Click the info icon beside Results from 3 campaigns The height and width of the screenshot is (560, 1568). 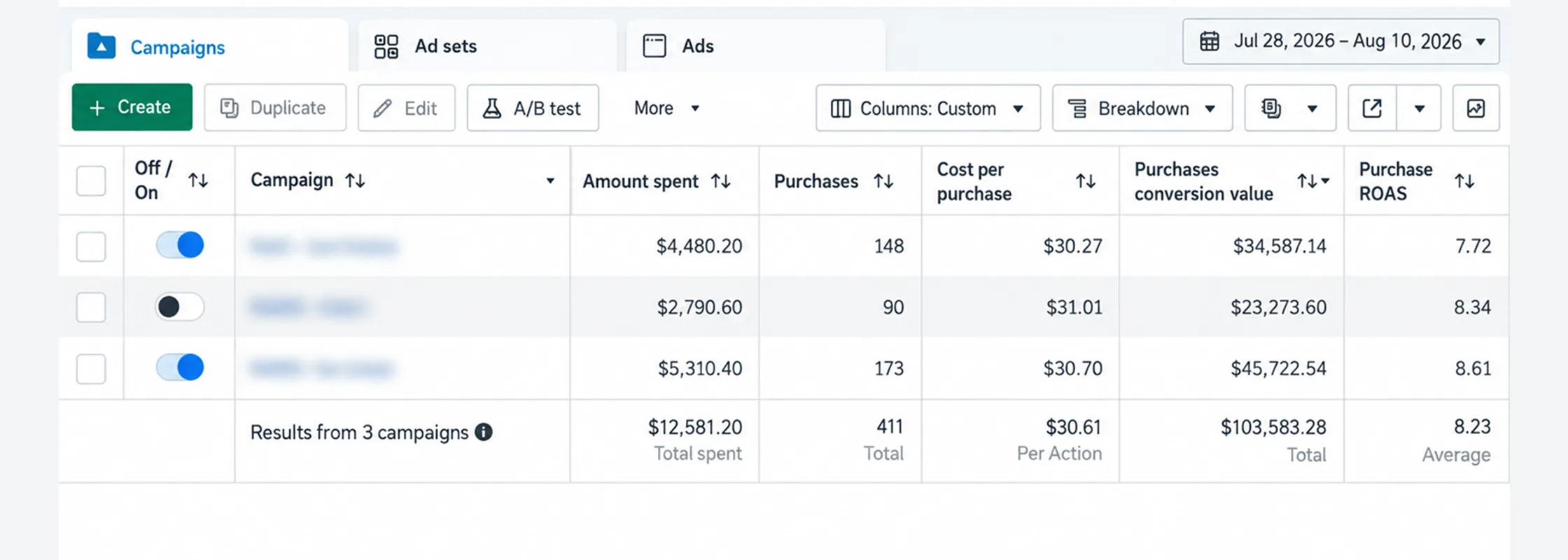click(x=484, y=432)
